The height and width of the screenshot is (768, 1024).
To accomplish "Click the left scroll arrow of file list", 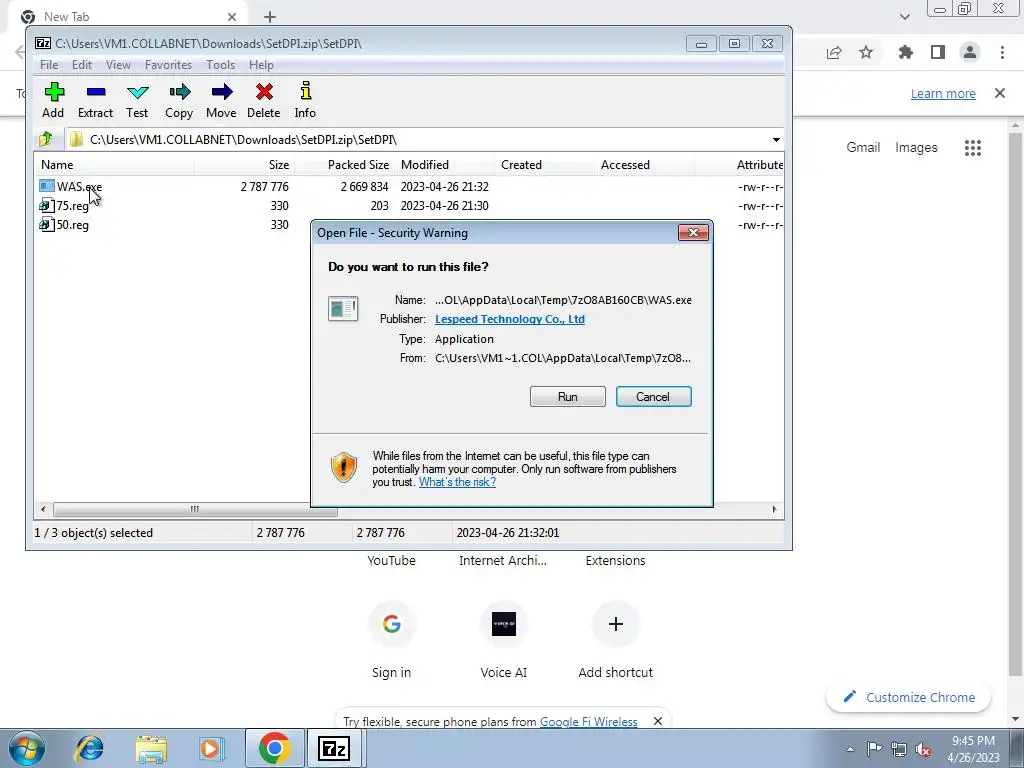I will 43,509.
